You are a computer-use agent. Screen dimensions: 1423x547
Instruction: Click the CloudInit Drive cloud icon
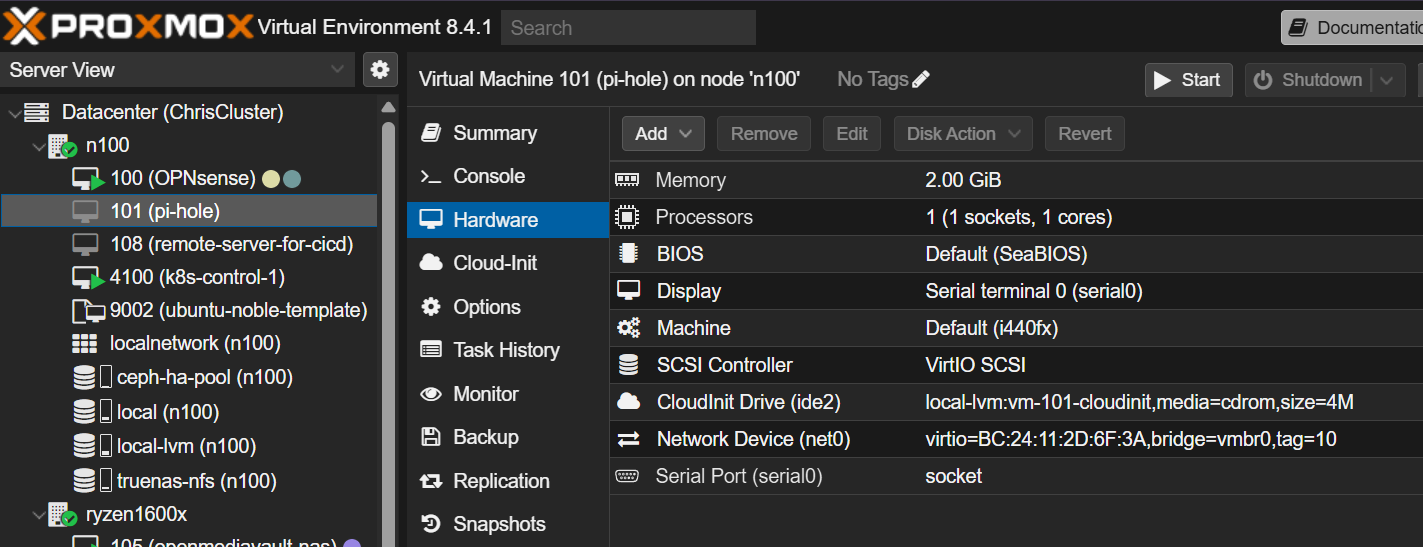[x=628, y=402]
